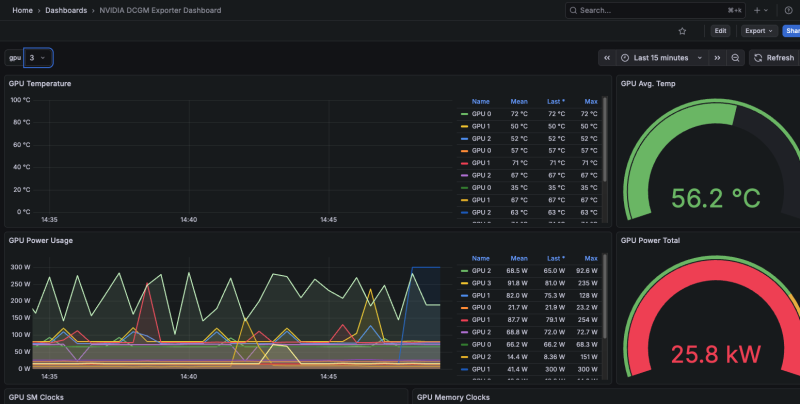Sort temperature legend by Mean column
Viewport: 800px width, 404px height.
pyautogui.click(x=519, y=101)
